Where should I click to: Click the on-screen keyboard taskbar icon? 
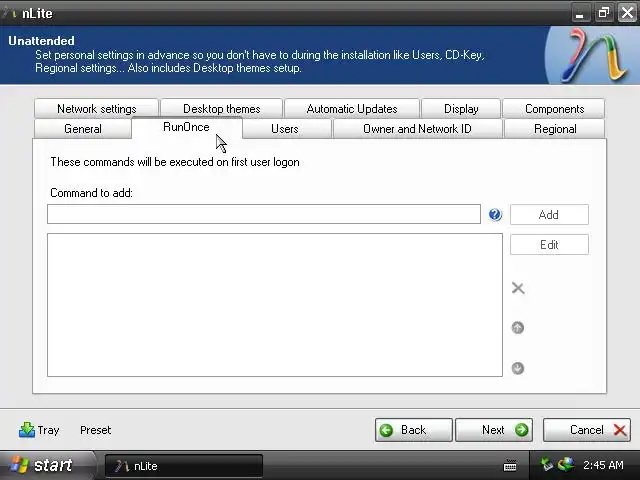point(510,465)
